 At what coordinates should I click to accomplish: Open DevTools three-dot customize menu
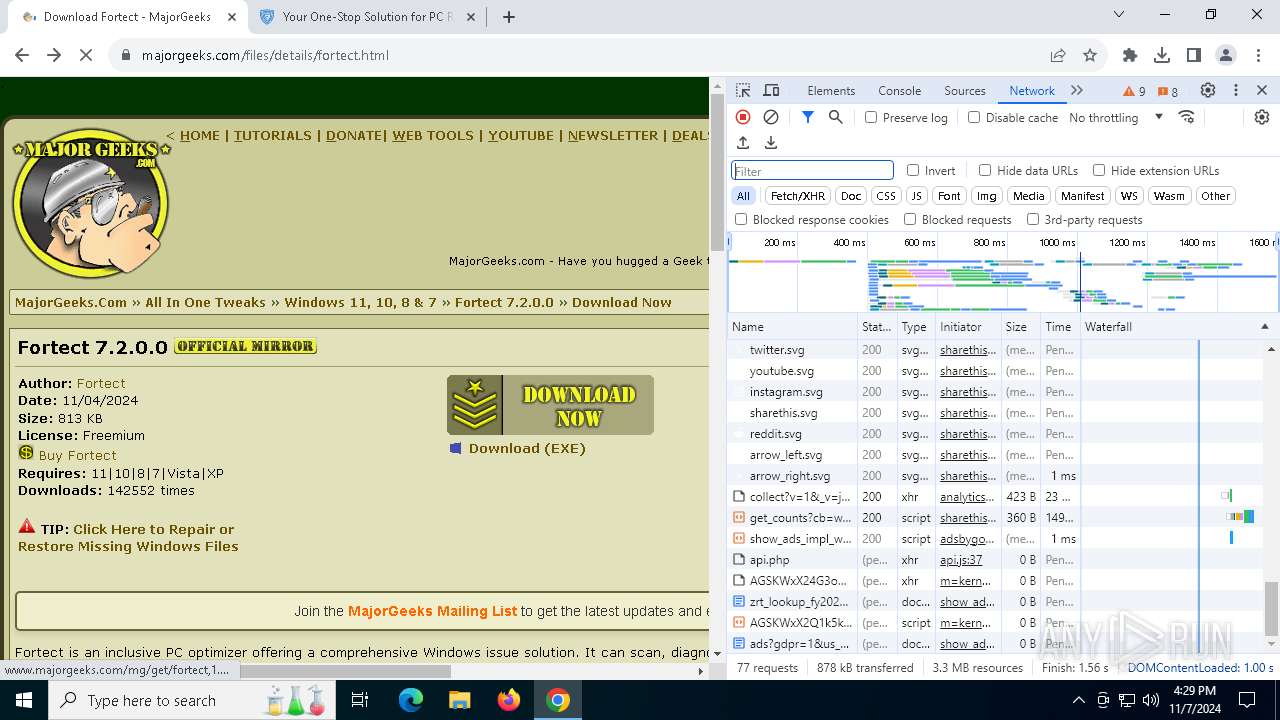coord(1236,90)
